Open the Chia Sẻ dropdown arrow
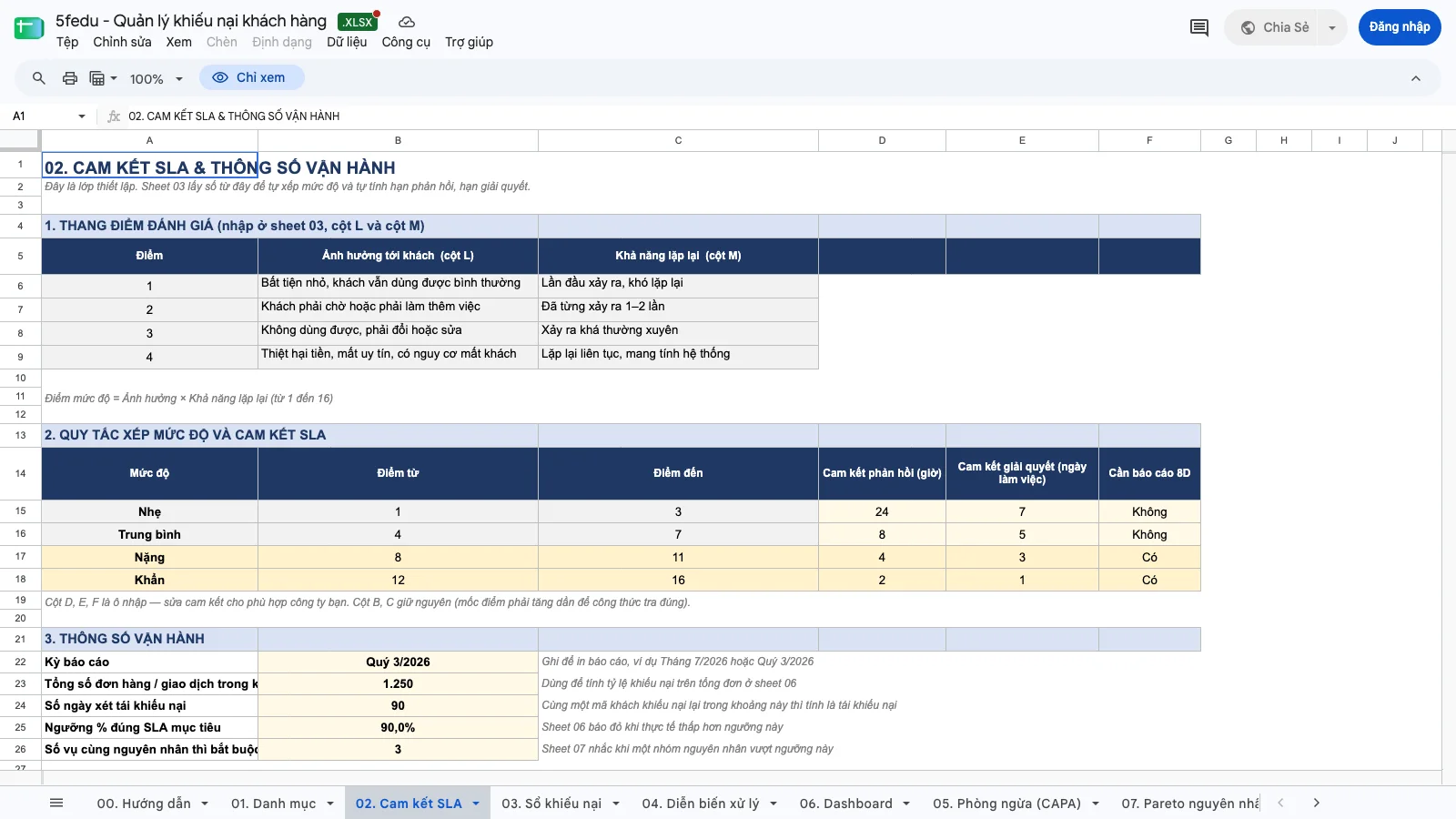Viewport: 1456px width, 819px height. click(1332, 27)
